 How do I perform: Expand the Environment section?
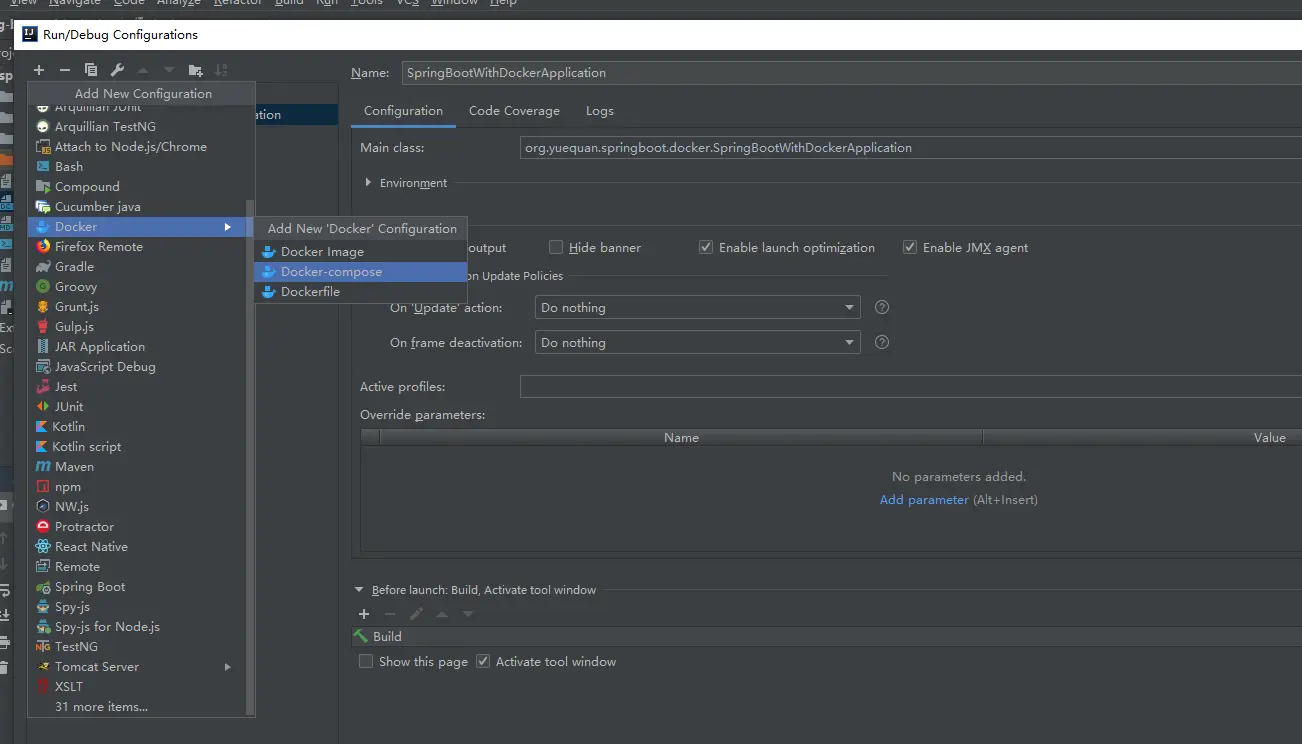click(x=369, y=183)
